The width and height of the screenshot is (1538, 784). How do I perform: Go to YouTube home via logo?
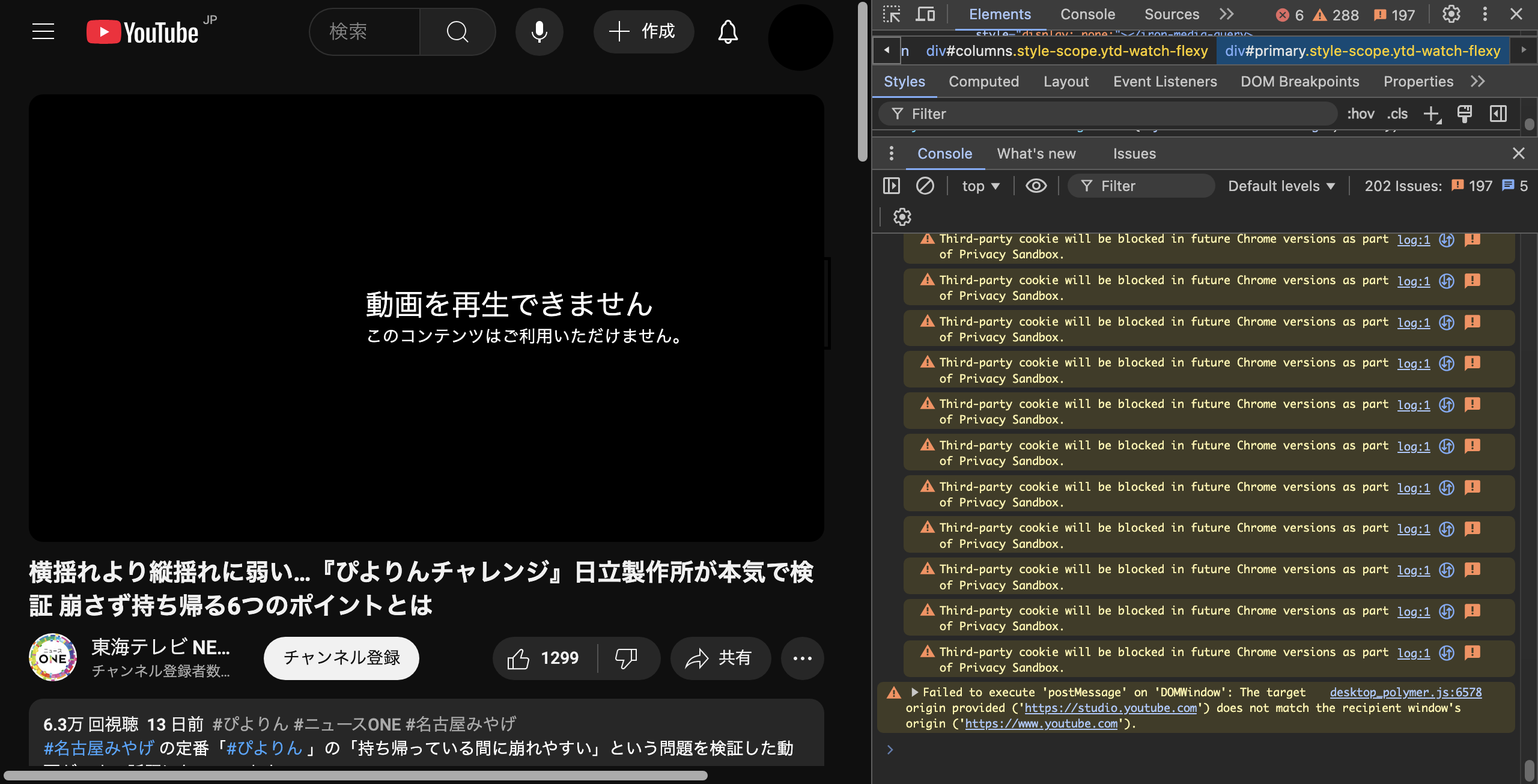tap(142, 32)
